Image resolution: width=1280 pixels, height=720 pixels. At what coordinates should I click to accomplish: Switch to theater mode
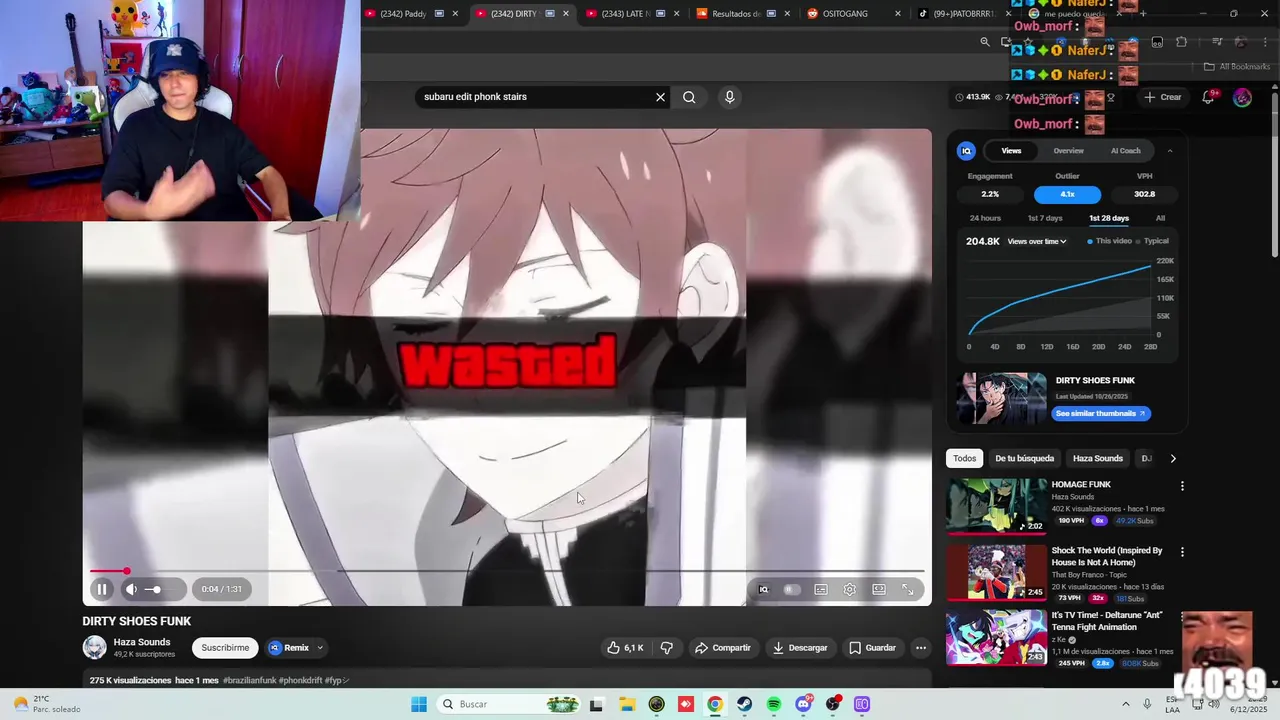click(x=879, y=590)
